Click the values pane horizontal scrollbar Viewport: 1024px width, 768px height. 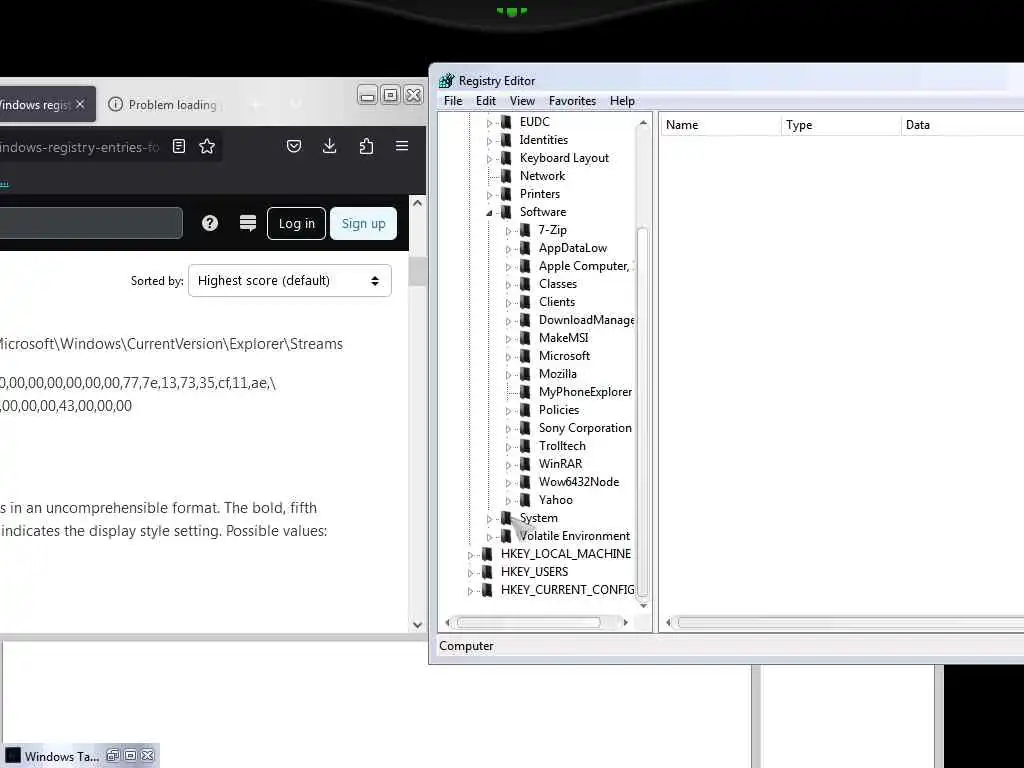pos(851,622)
